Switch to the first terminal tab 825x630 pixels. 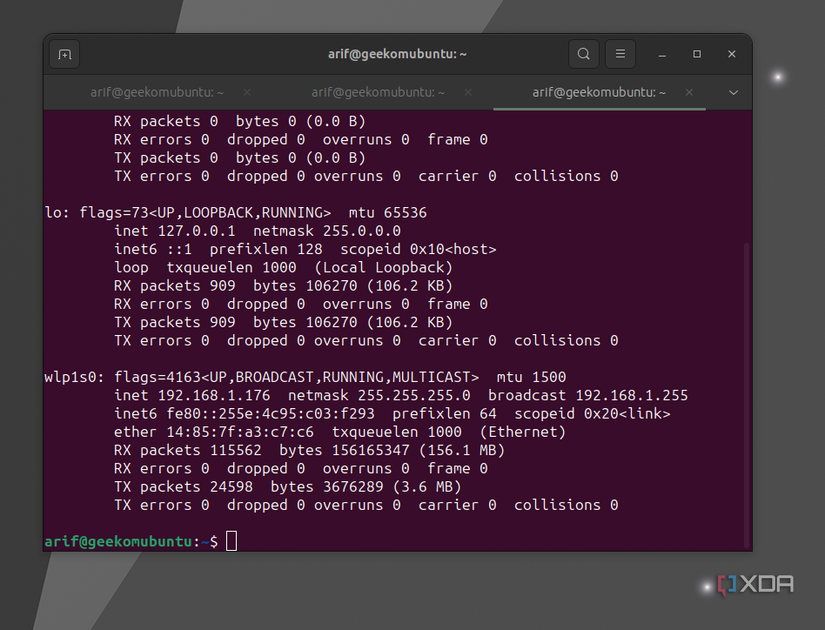click(157, 93)
